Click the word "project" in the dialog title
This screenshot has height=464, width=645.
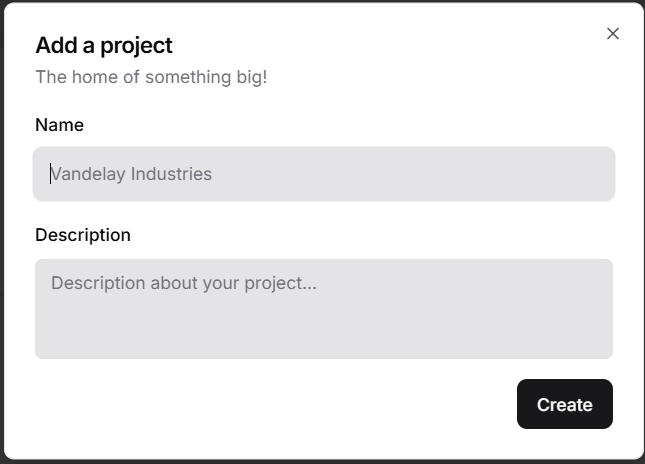(136, 46)
